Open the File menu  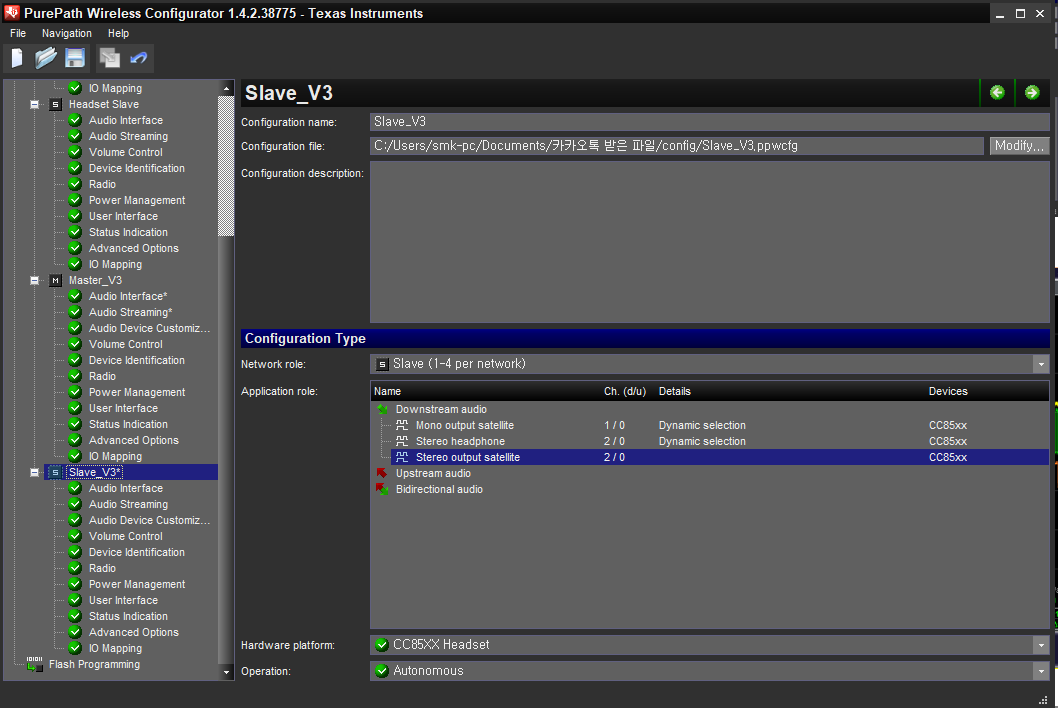pos(18,33)
